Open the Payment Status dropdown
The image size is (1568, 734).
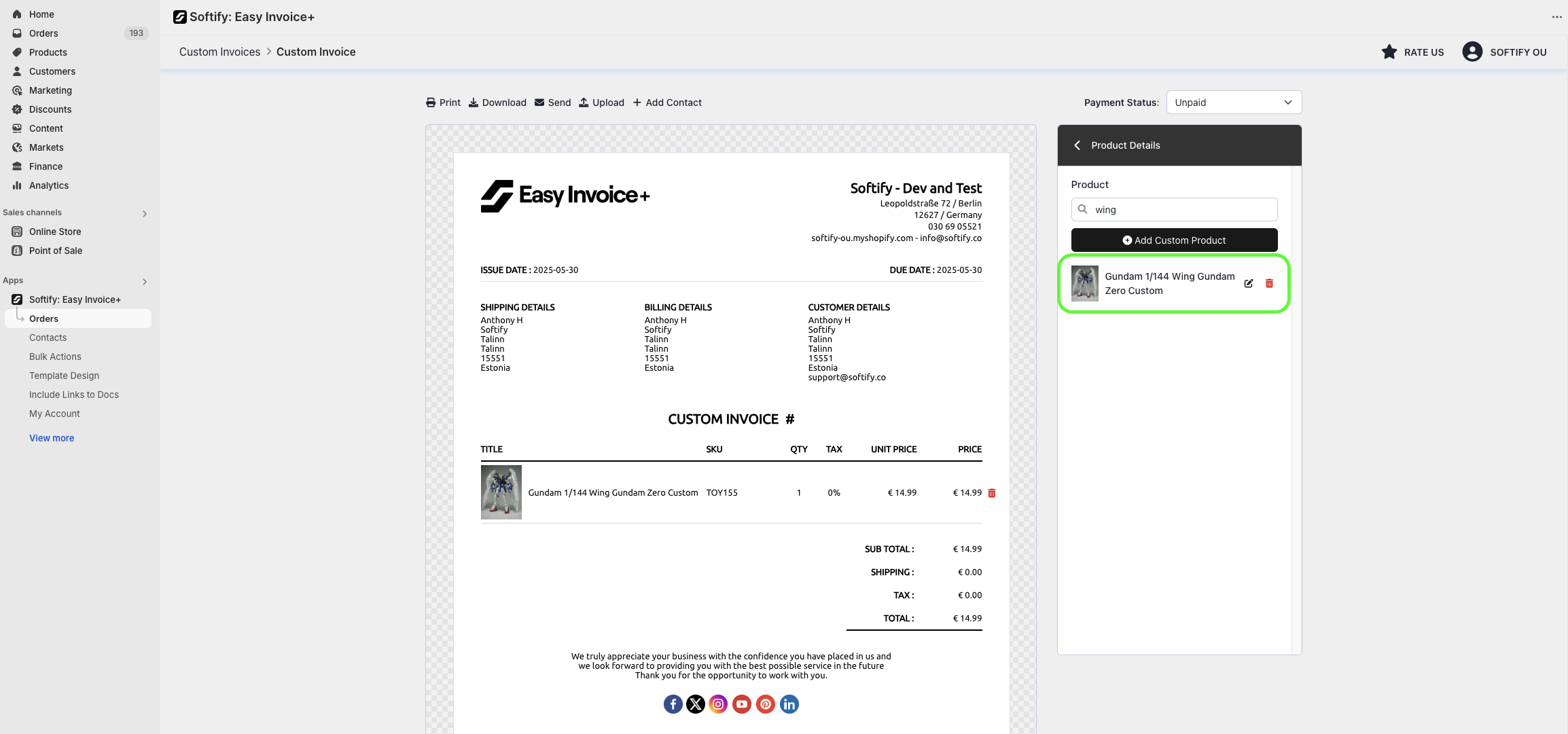point(1234,103)
